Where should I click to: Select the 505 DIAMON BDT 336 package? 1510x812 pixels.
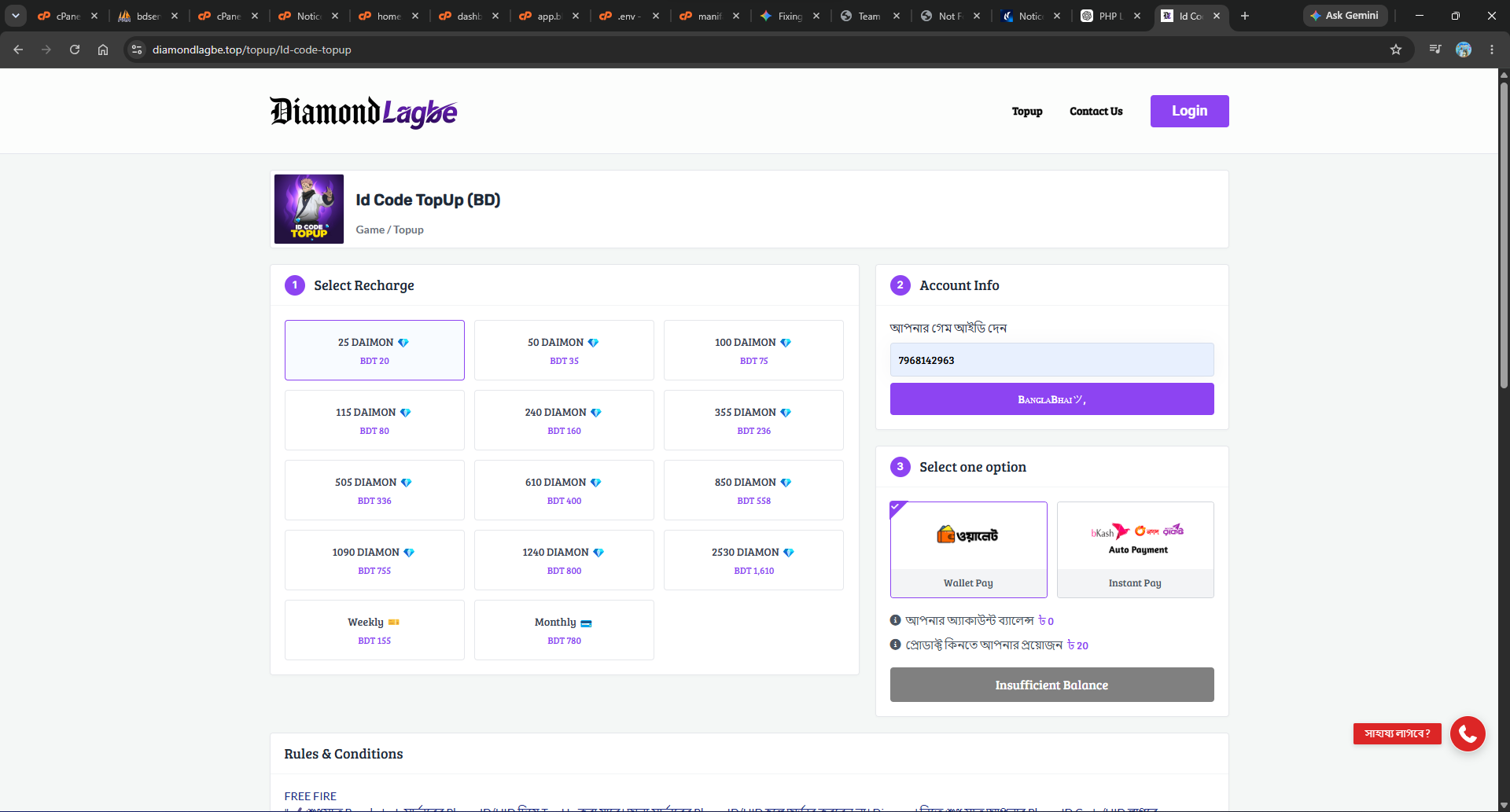pyautogui.click(x=374, y=490)
